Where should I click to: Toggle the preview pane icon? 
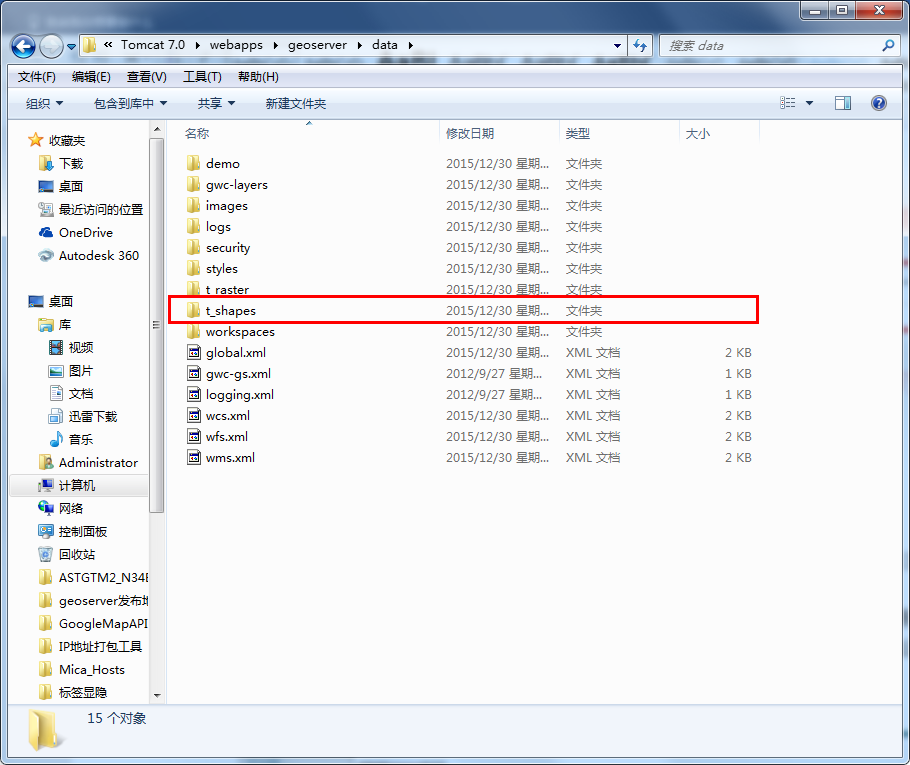coord(843,103)
